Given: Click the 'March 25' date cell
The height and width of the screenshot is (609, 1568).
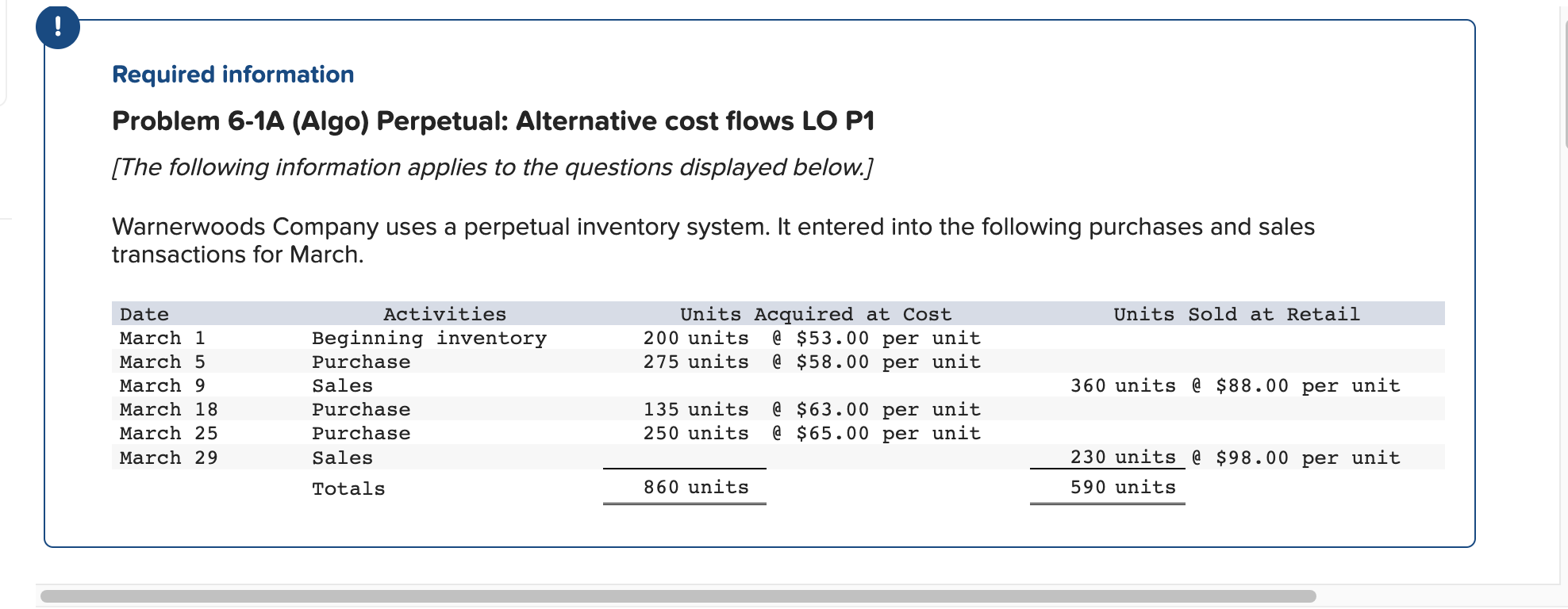Looking at the screenshot, I should (x=169, y=433).
